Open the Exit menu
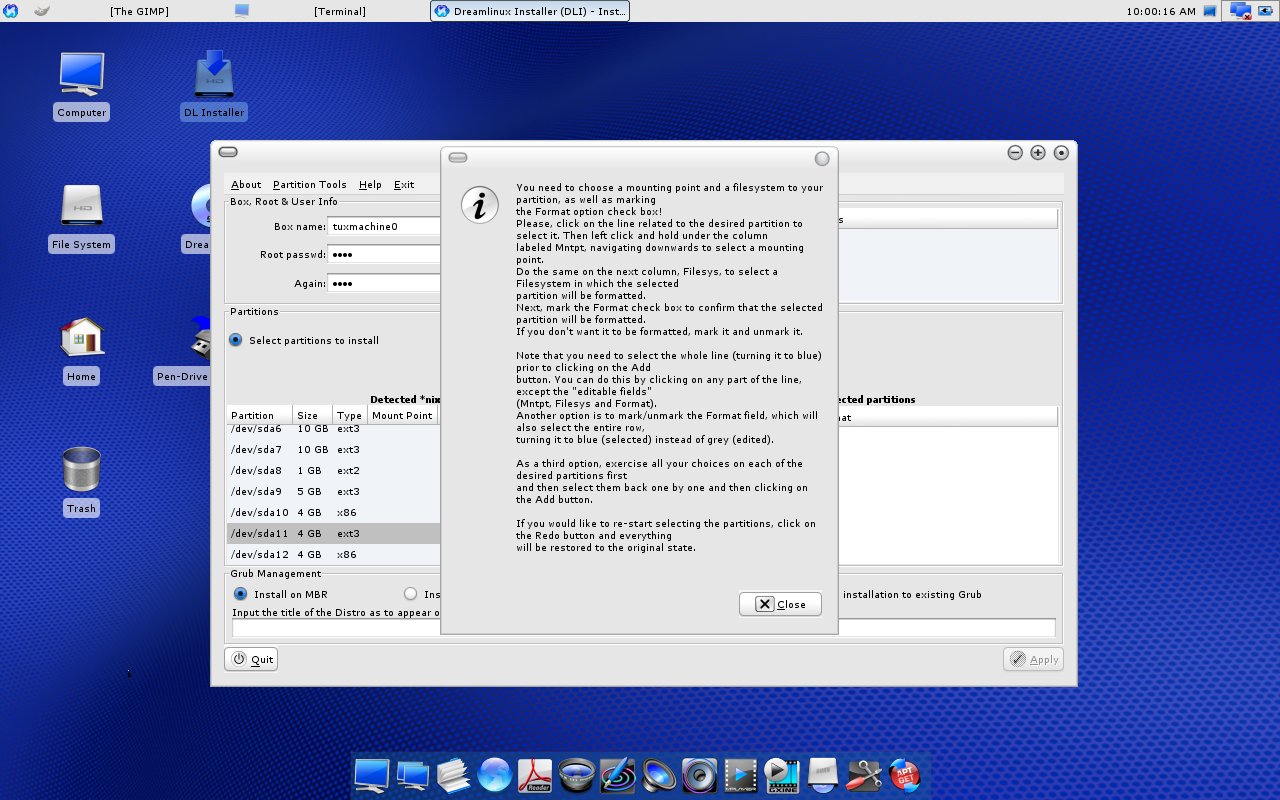 pos(404,185)
